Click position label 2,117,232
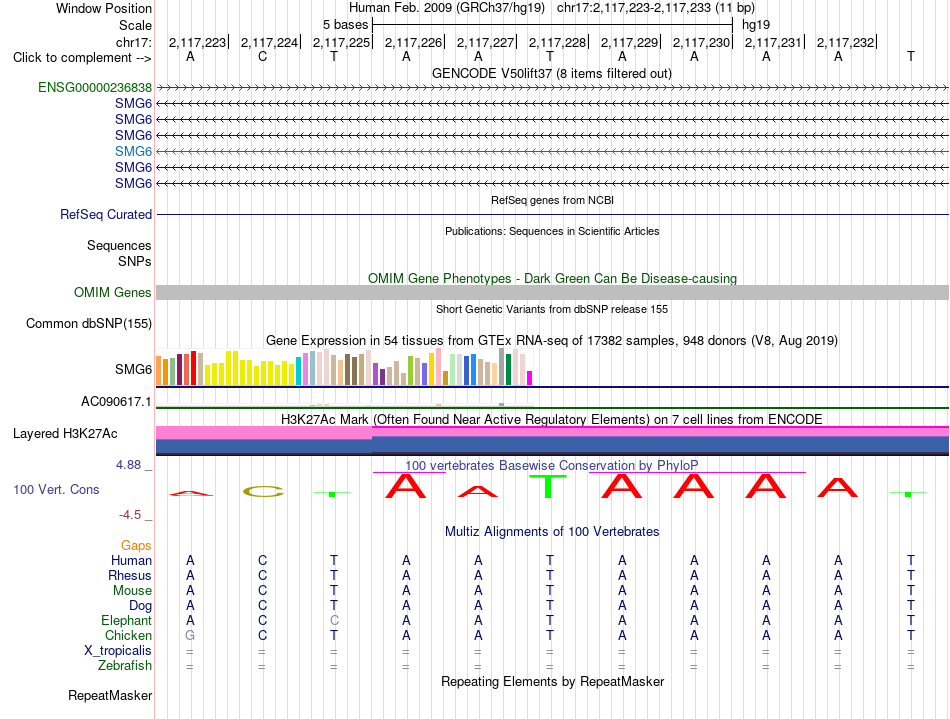The image size is (950, 719). pos(845,42)
